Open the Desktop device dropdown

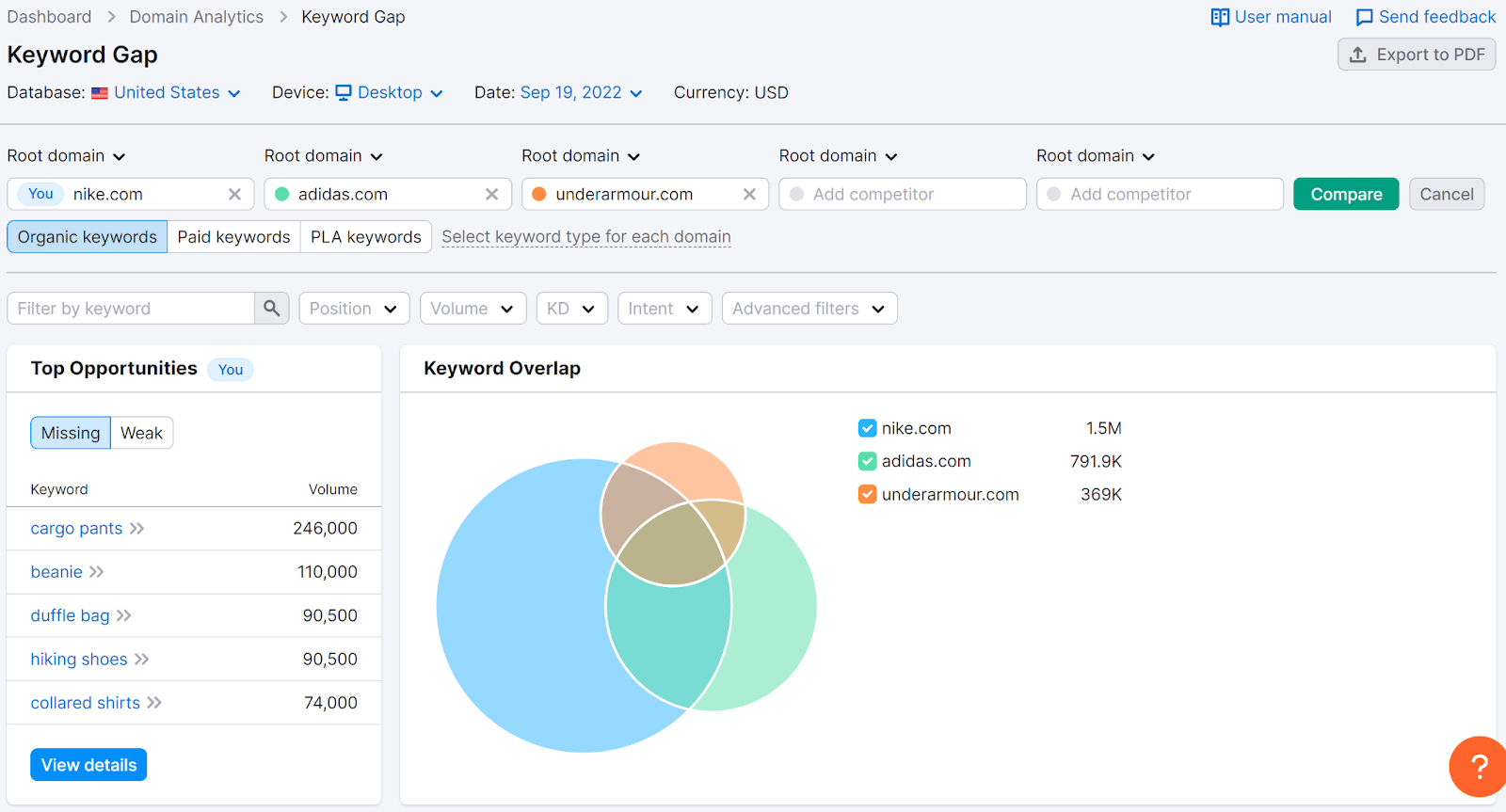pyautogui.click(x=389, y=92)
